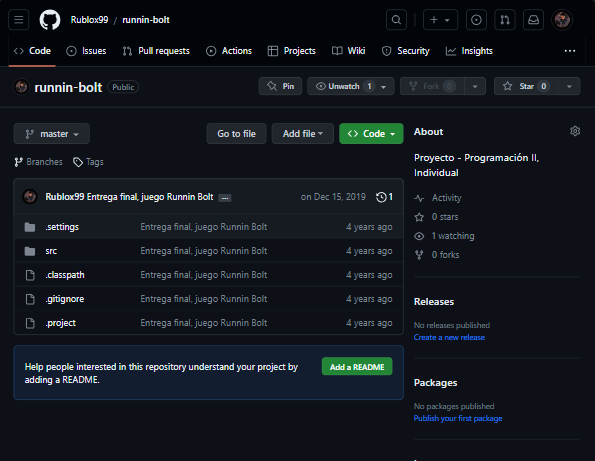The height and width of the screenshot is (461, 595).
Task: Open the Insights tab
Action: point(469,51)
